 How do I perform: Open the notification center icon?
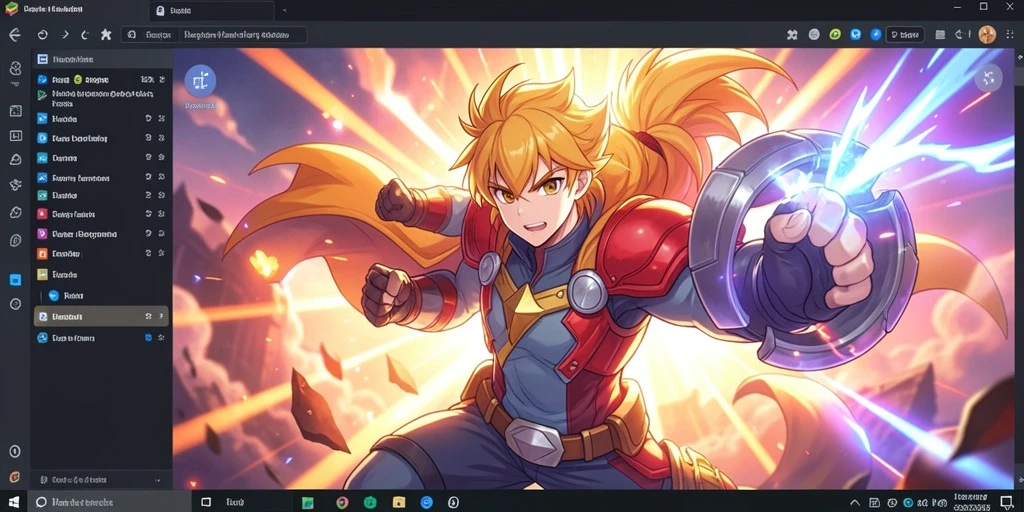click(x=1006, y=502)
